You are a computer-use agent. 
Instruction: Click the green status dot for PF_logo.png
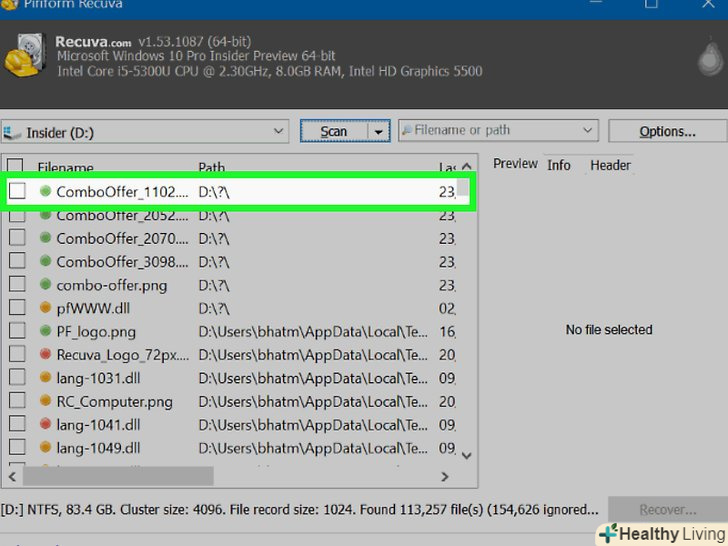[x=45, y=331]
